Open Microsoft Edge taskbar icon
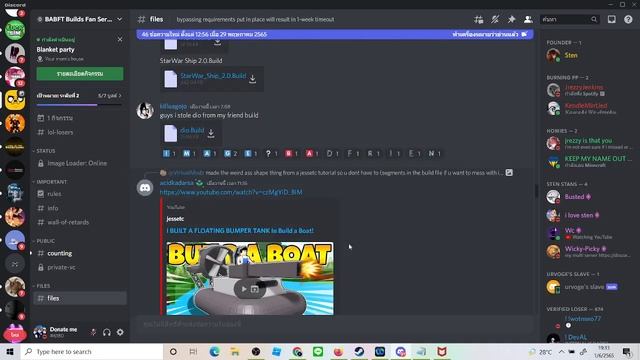Viewport: 640px width, 360px height. pyautogui.click(x=214, y=351)
